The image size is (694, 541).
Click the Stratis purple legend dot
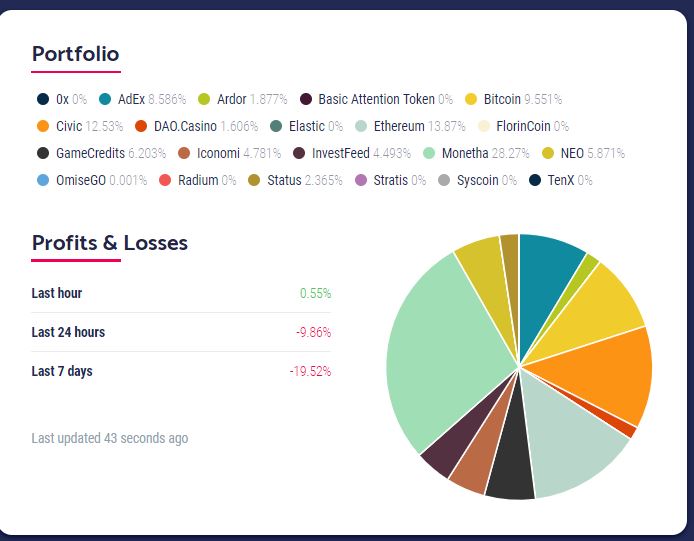pyautogui.click(x=361, y=180)
